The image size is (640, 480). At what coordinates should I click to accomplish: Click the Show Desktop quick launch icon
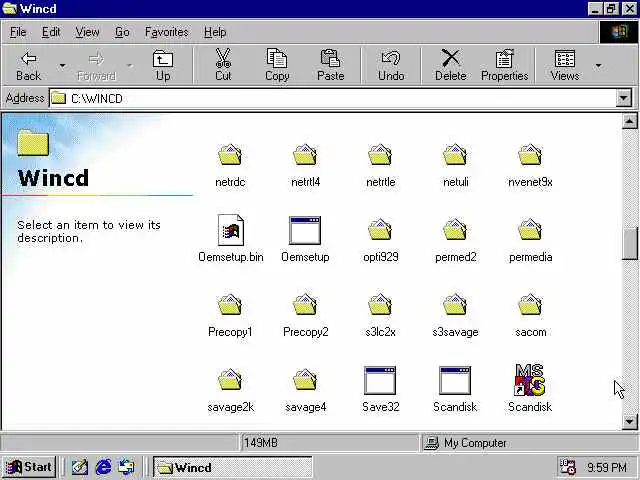click(x=80, y=467)
